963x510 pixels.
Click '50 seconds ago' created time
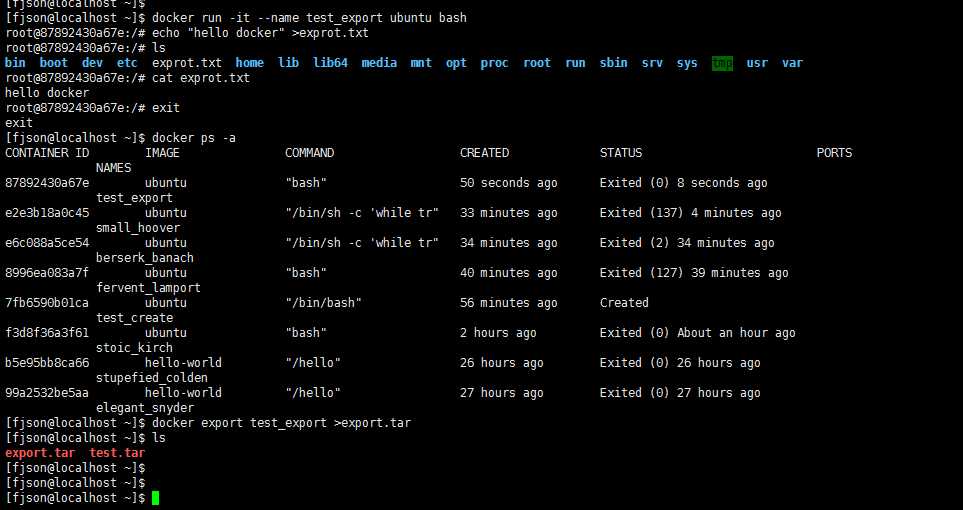509,183
